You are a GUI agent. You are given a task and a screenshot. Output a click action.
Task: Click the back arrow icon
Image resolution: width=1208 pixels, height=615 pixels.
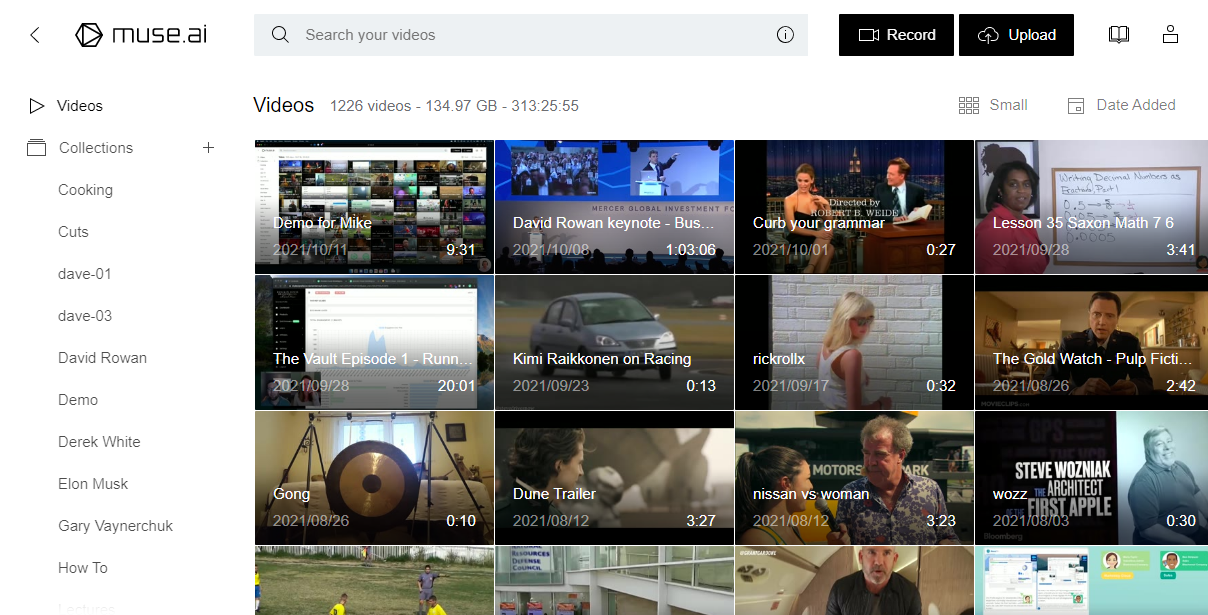coord(35,35)
